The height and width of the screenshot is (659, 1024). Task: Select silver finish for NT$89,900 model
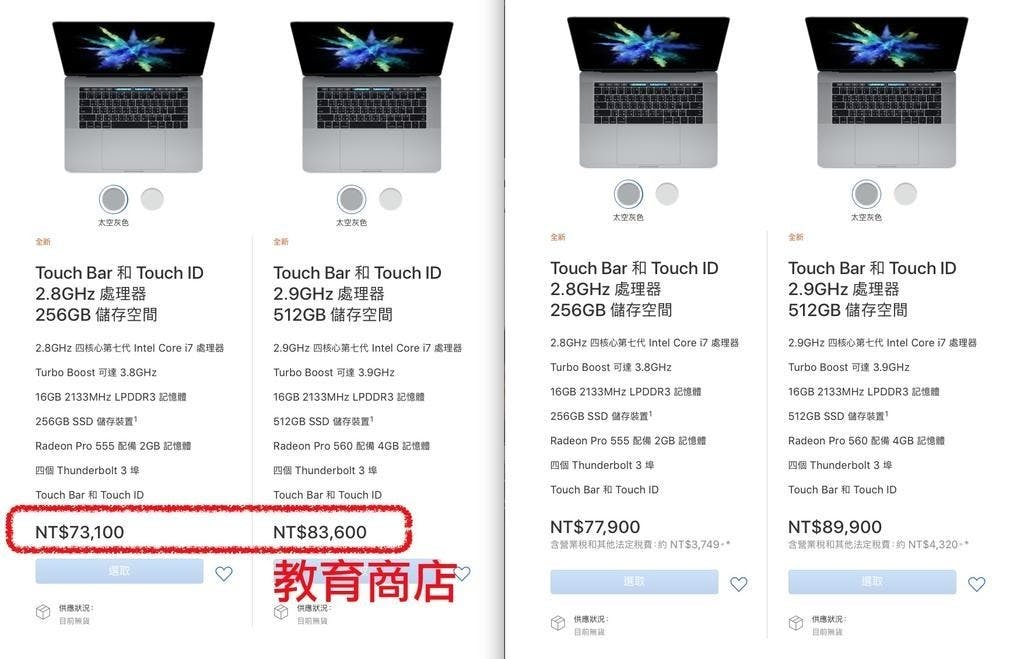(905, 194)
